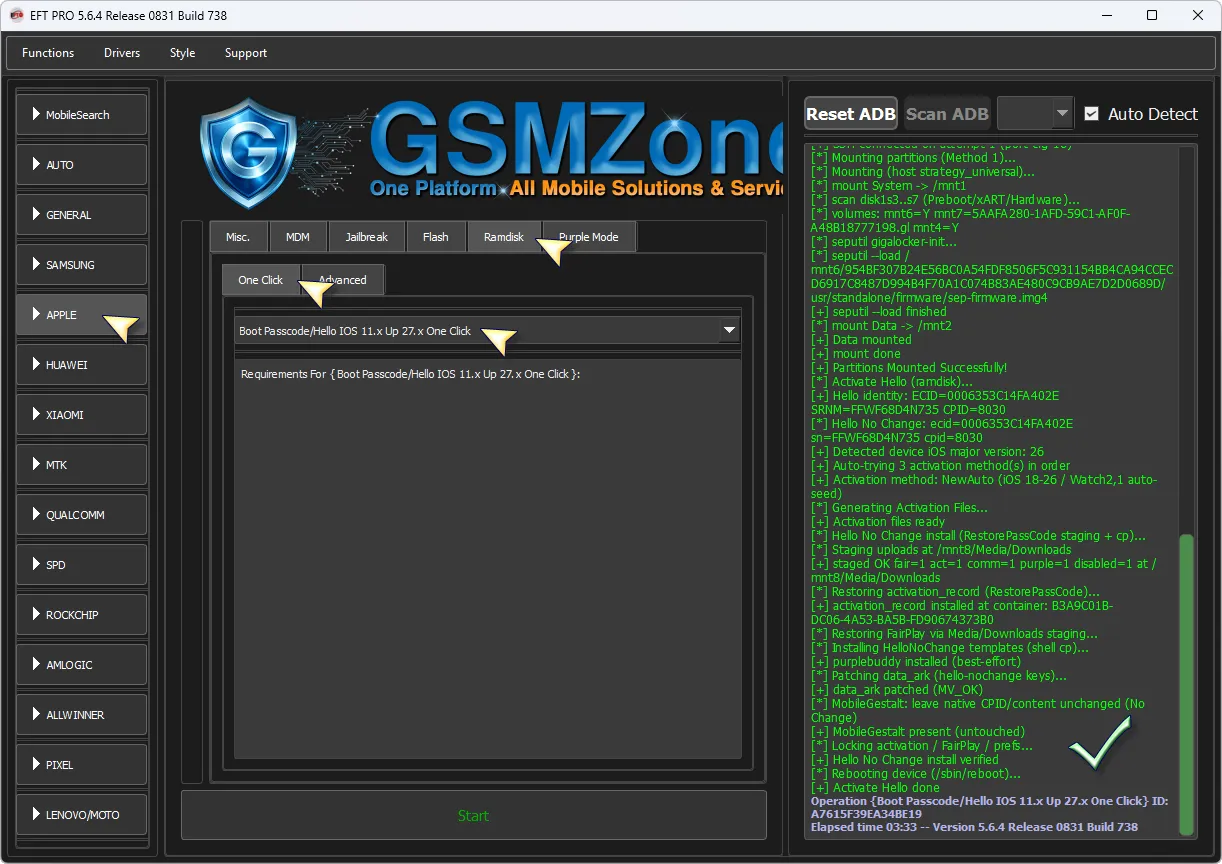
Task: Click the Scan ADB button
Action: coord(947,114)
